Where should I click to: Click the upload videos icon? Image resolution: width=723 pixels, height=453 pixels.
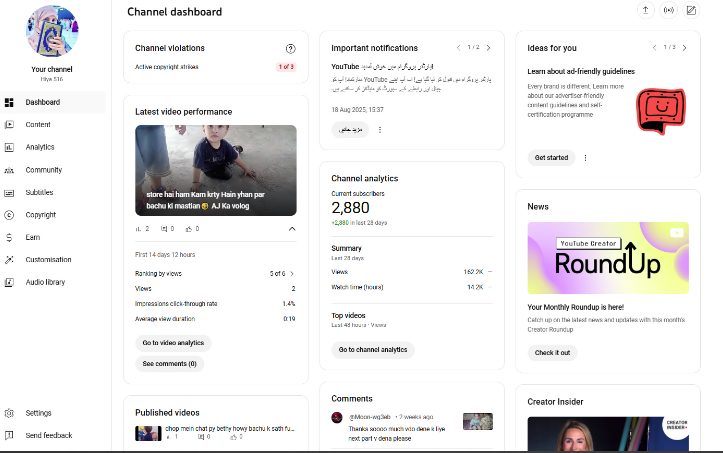pyautogui.click(x=646, y=10)
